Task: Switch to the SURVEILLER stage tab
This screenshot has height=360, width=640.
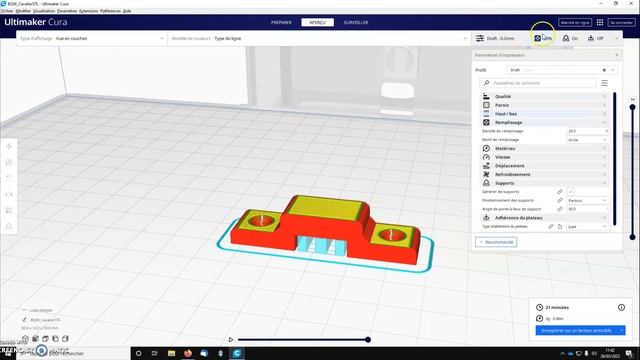Action: point(356,22)
